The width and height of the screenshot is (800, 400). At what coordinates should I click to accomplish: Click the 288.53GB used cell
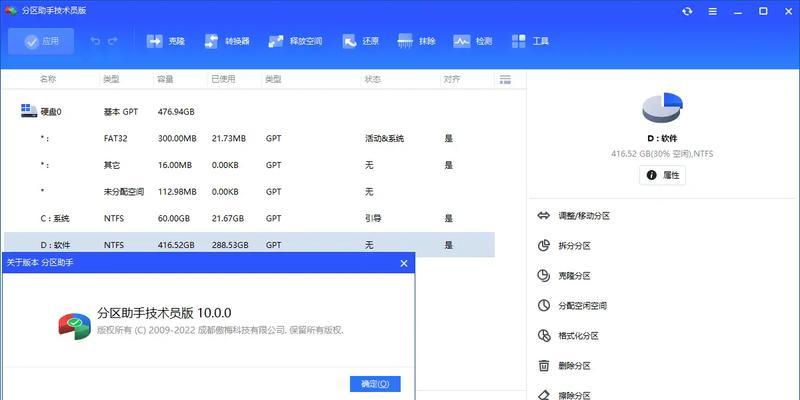(230, 245)
